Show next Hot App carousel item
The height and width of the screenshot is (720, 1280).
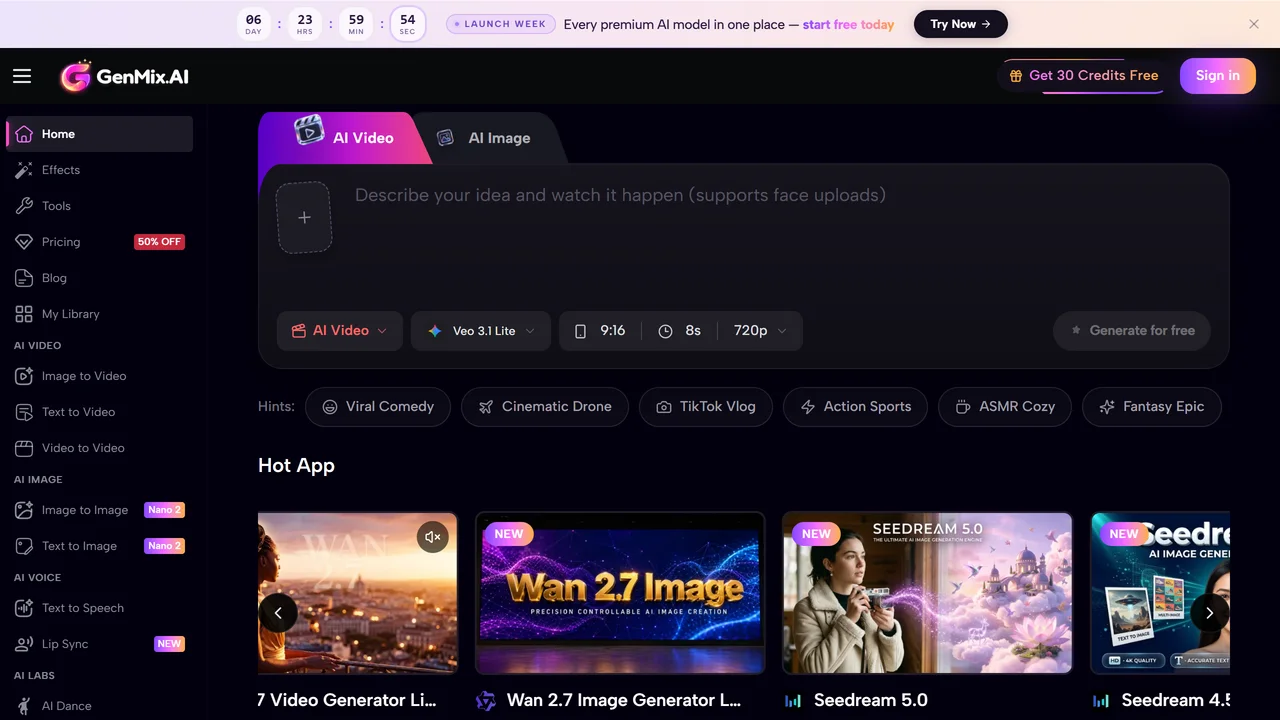[1209, 613]
